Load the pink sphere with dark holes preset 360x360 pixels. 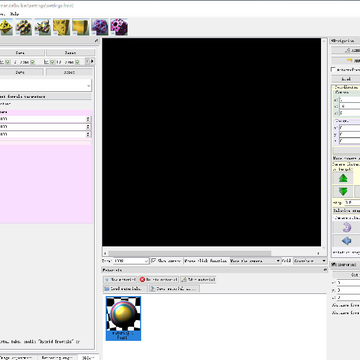tap(119, 27)
